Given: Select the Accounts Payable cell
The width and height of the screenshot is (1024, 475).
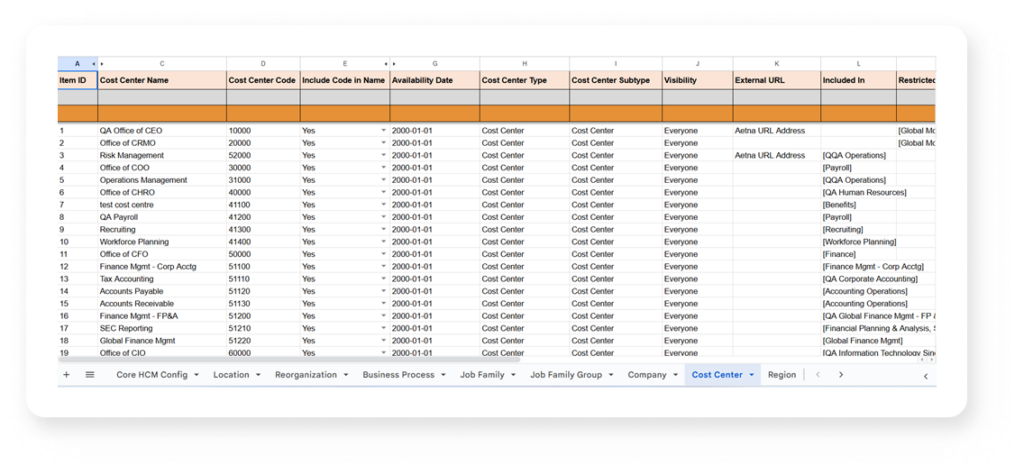Looking at the screenshot, I should pos(162,291).
